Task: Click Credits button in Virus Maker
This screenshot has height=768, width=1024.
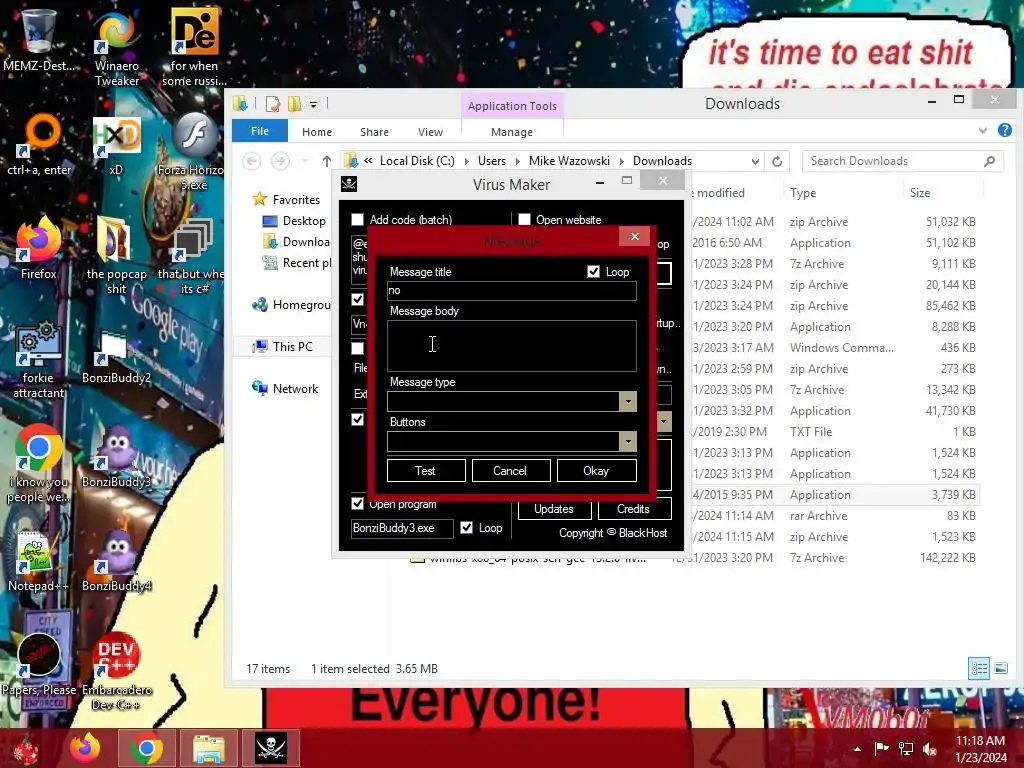Action: click(x=634, y=509)
